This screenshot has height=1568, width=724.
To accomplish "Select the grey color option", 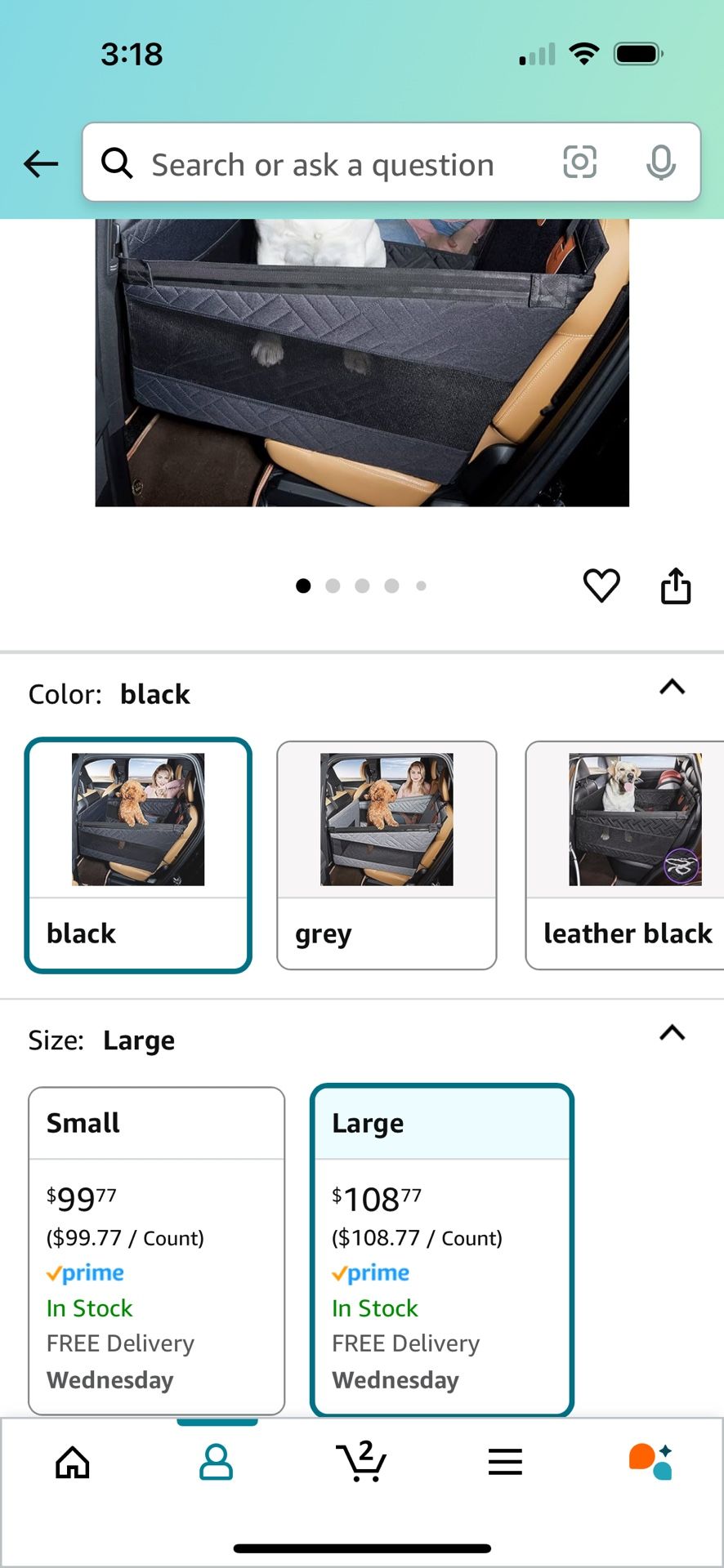I will (387, 855).
